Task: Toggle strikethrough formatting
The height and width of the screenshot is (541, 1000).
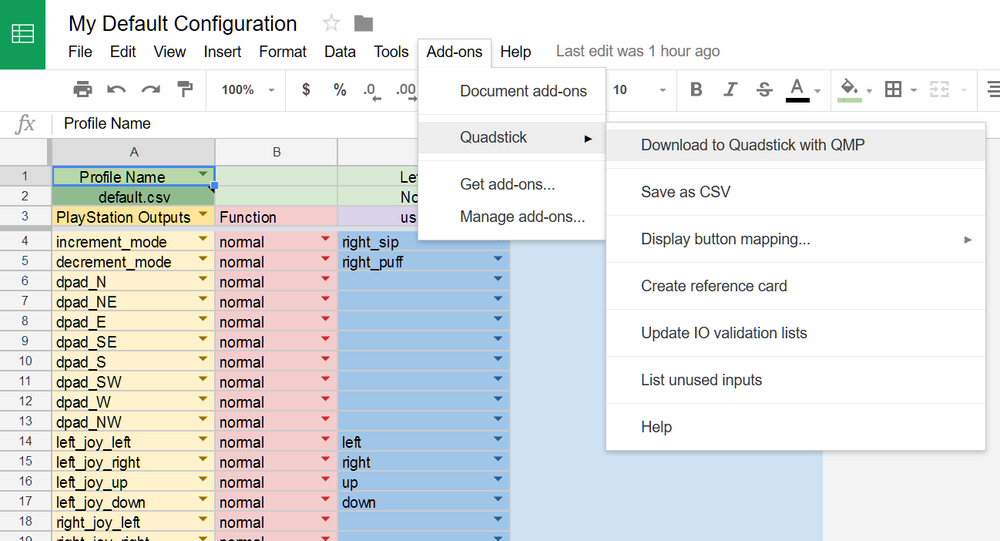Action: pyautogui.click(x=764, y=89)
